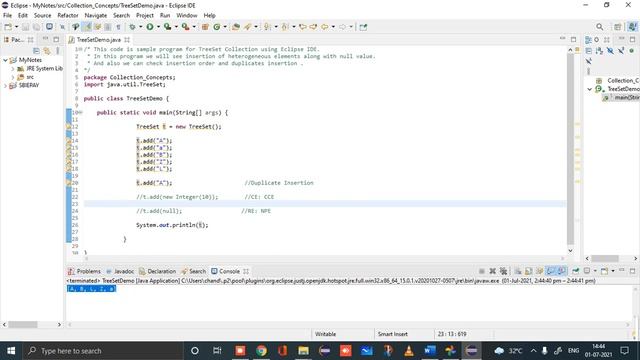Open the File menu

(7, 16)
